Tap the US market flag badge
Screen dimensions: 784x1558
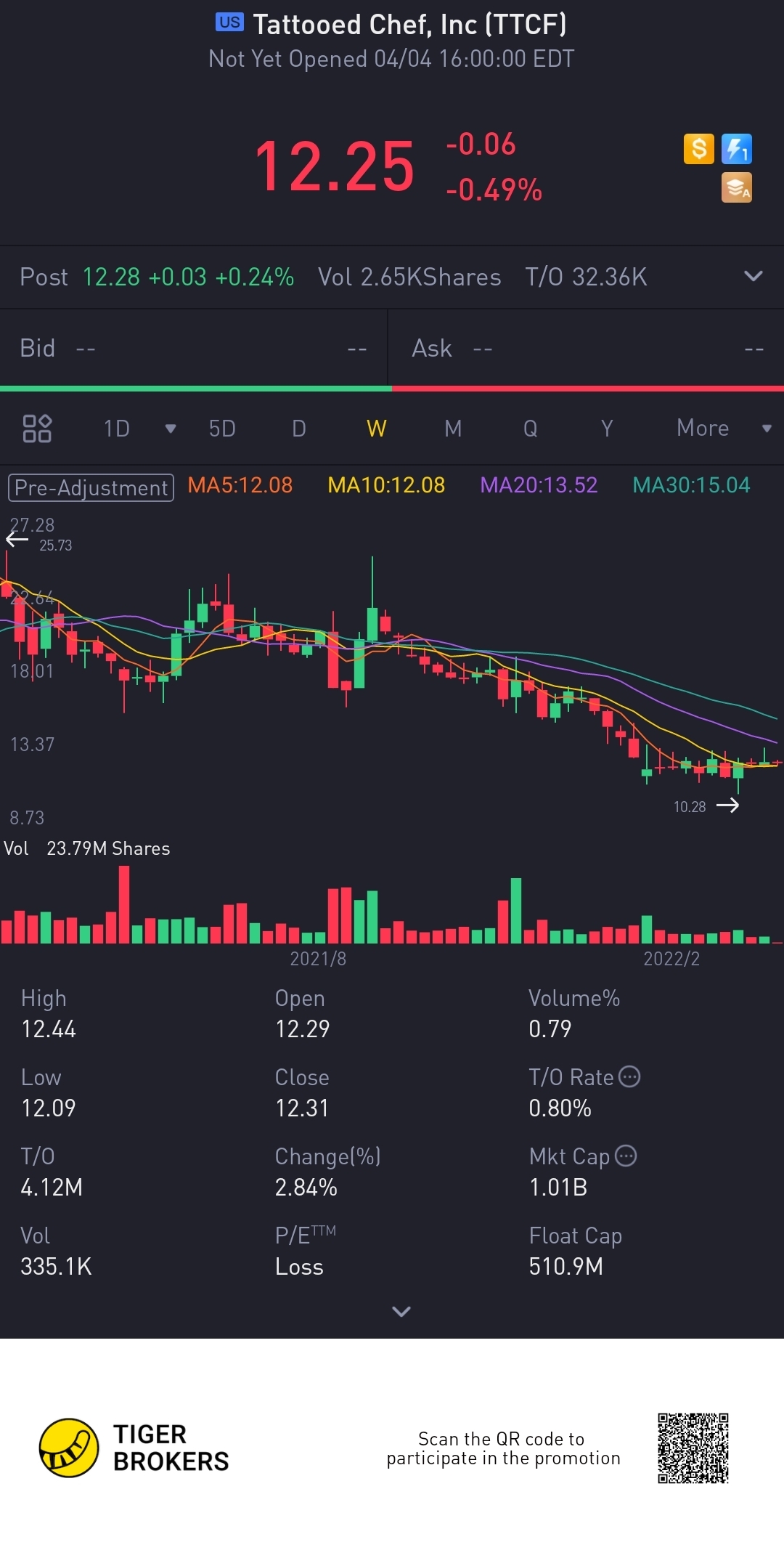(x=229, y=23)
